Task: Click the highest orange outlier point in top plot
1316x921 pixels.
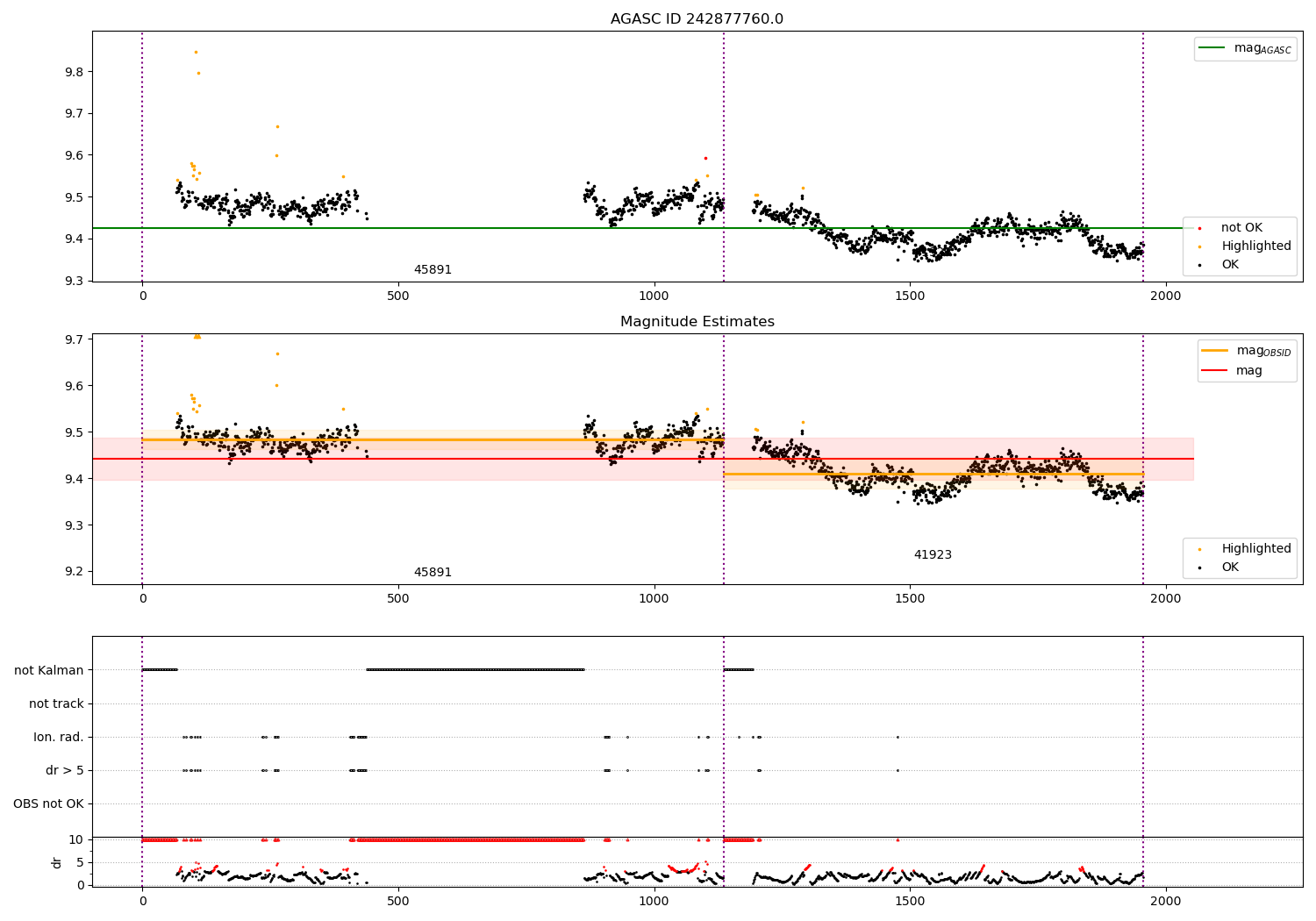Action: tap(196, 52)
